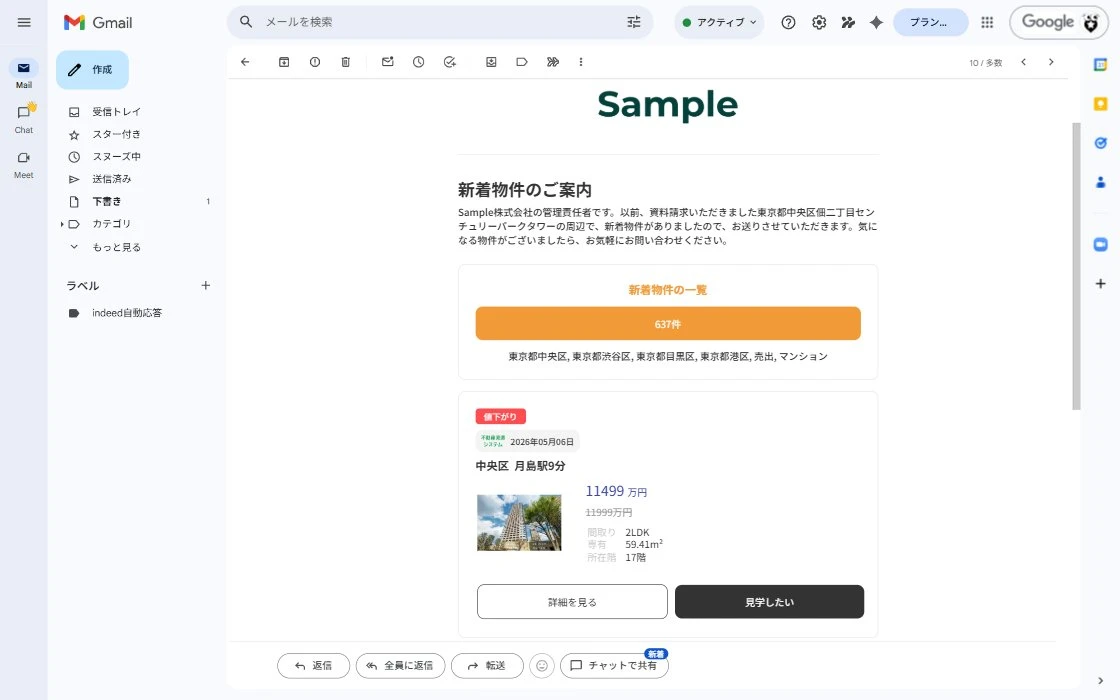Add this email to Tasks

point(449,62)
